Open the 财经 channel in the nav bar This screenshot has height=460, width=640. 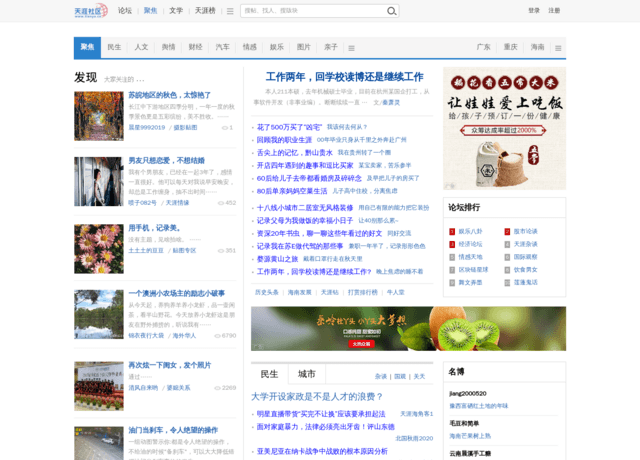click(195, 48)
